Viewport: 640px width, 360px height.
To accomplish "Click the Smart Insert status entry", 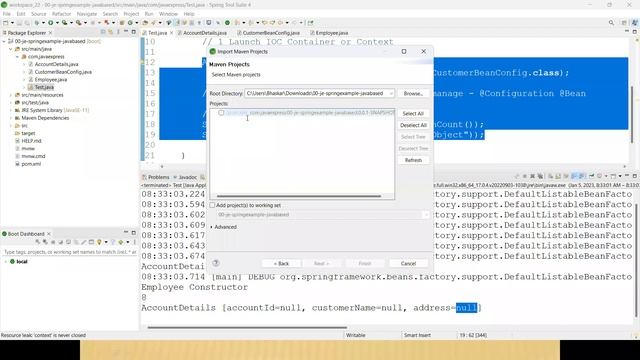I will click(x=417, y=335).
